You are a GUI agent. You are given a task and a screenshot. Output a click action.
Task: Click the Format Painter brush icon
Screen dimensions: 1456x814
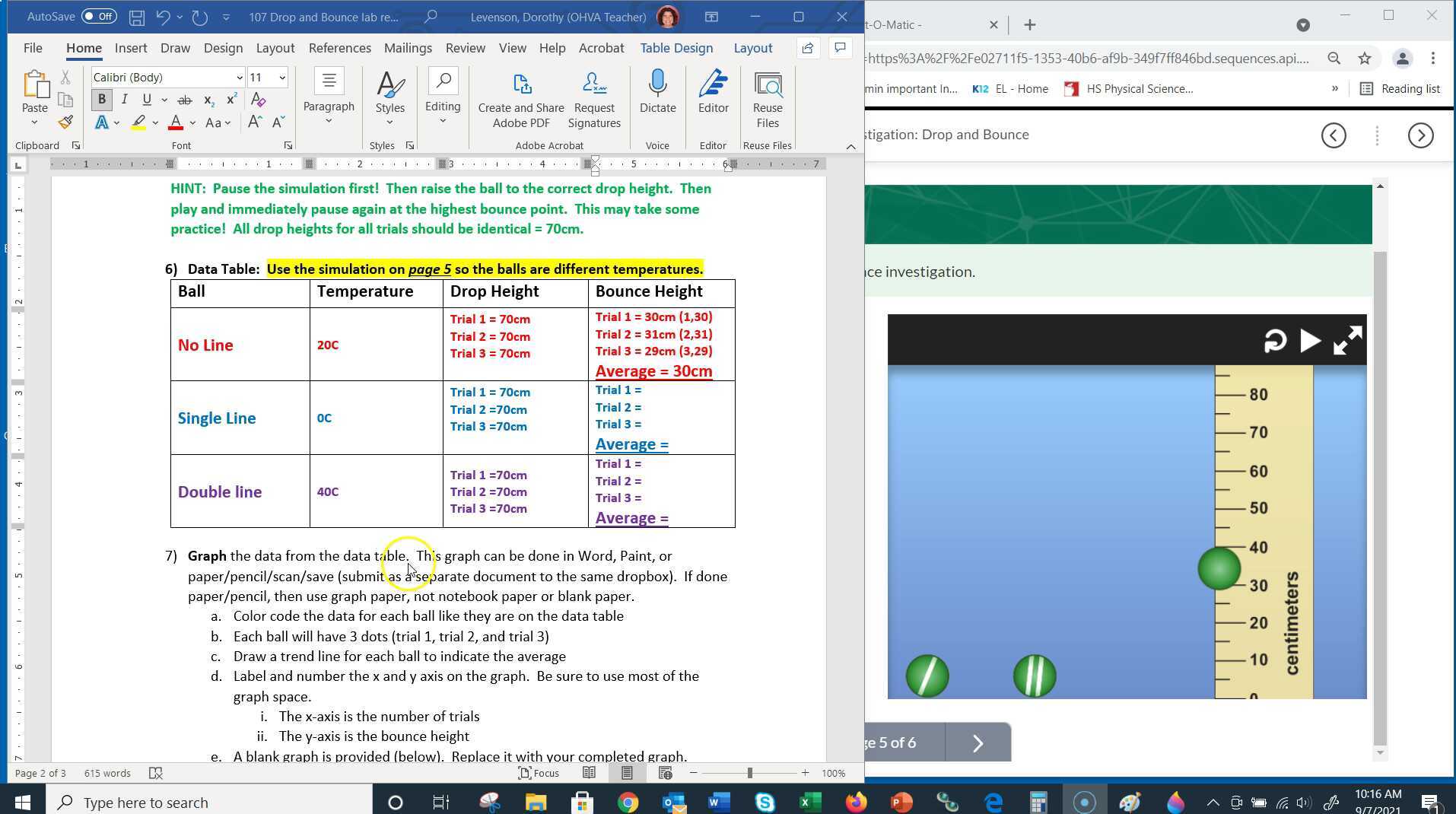(65, 122)
